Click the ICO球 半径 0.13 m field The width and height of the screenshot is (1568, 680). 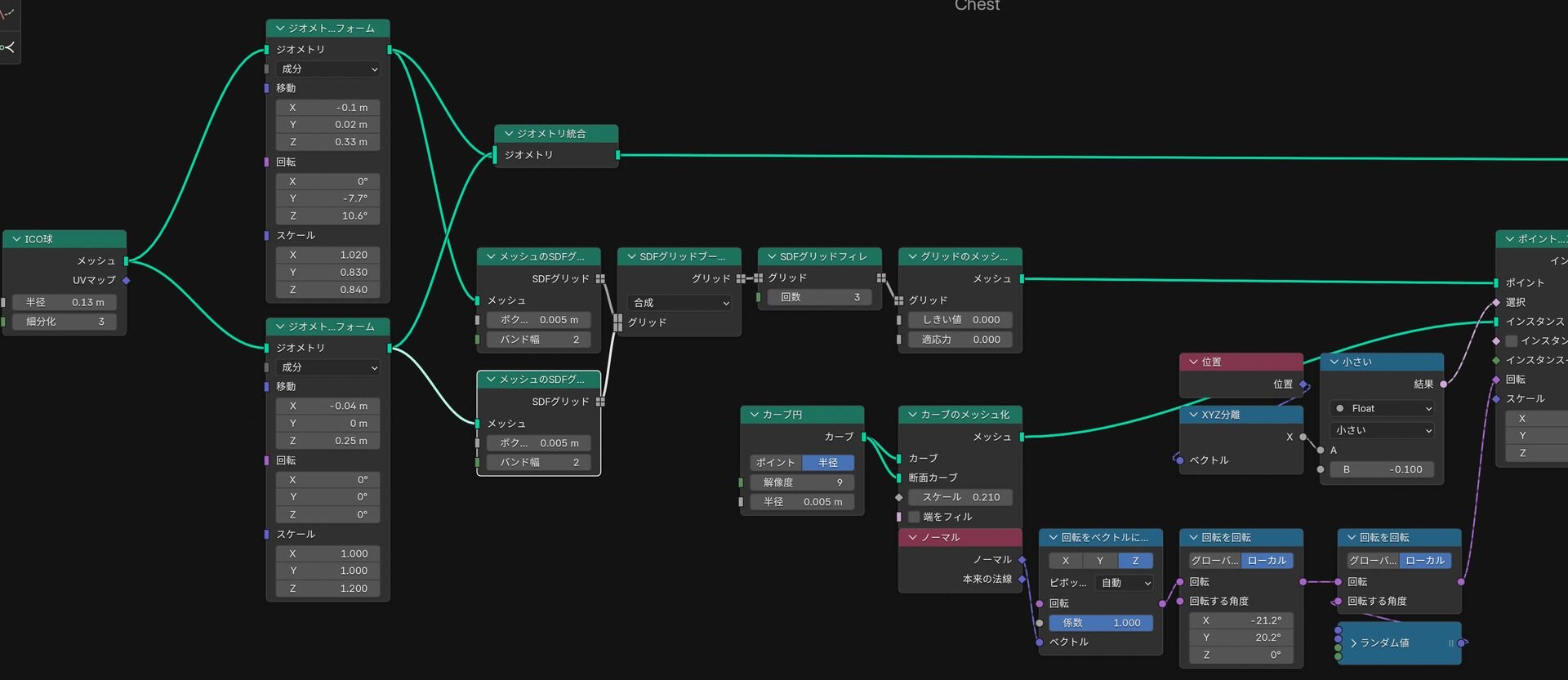65,303
